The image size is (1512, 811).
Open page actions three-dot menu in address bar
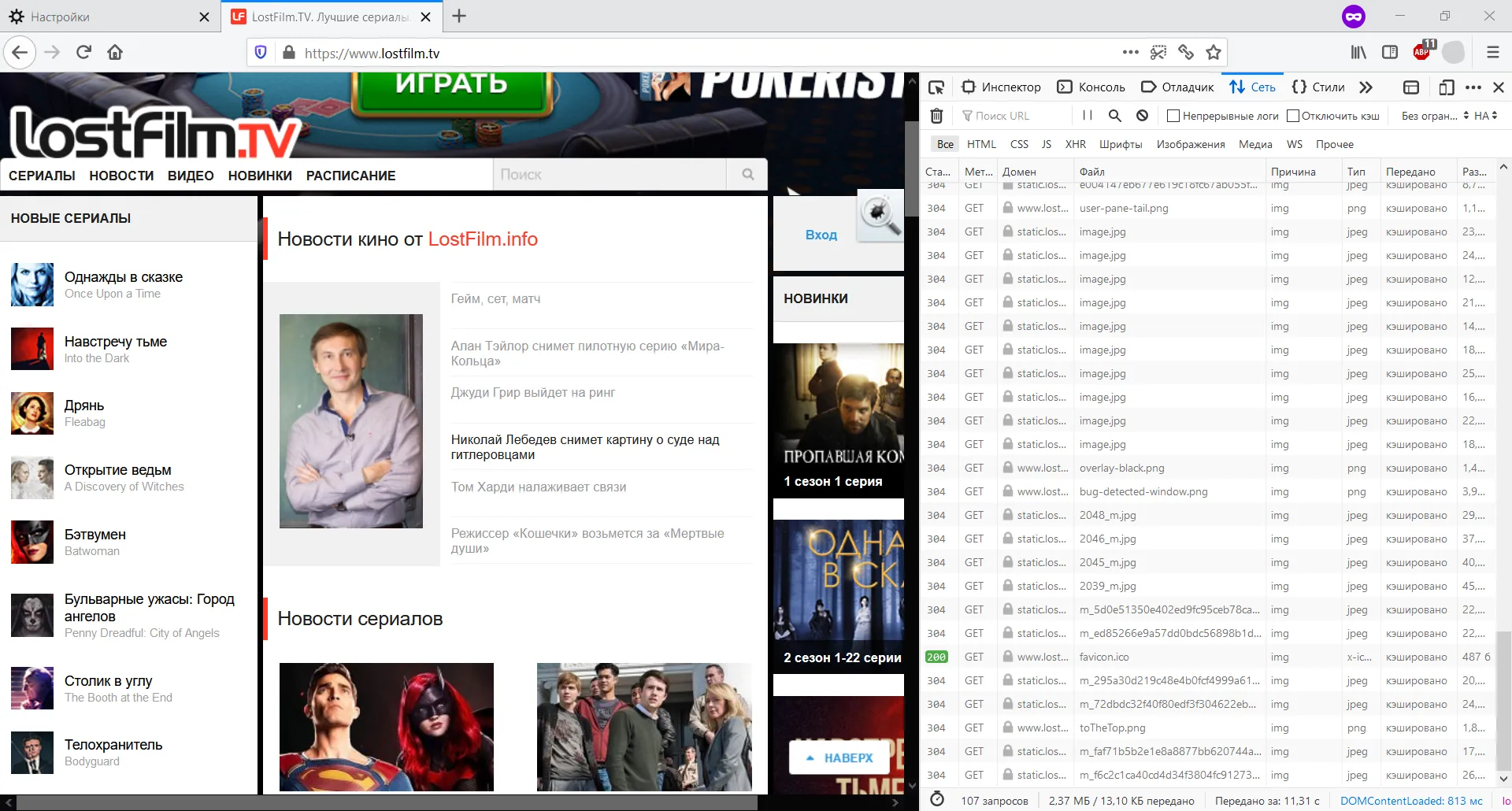1131,53
